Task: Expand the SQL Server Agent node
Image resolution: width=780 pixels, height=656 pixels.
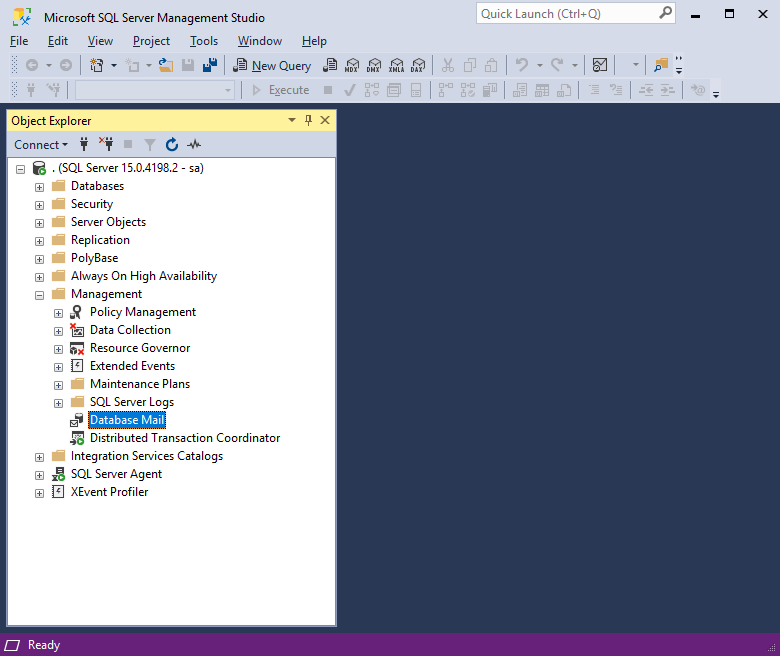Action: (39, 475)
